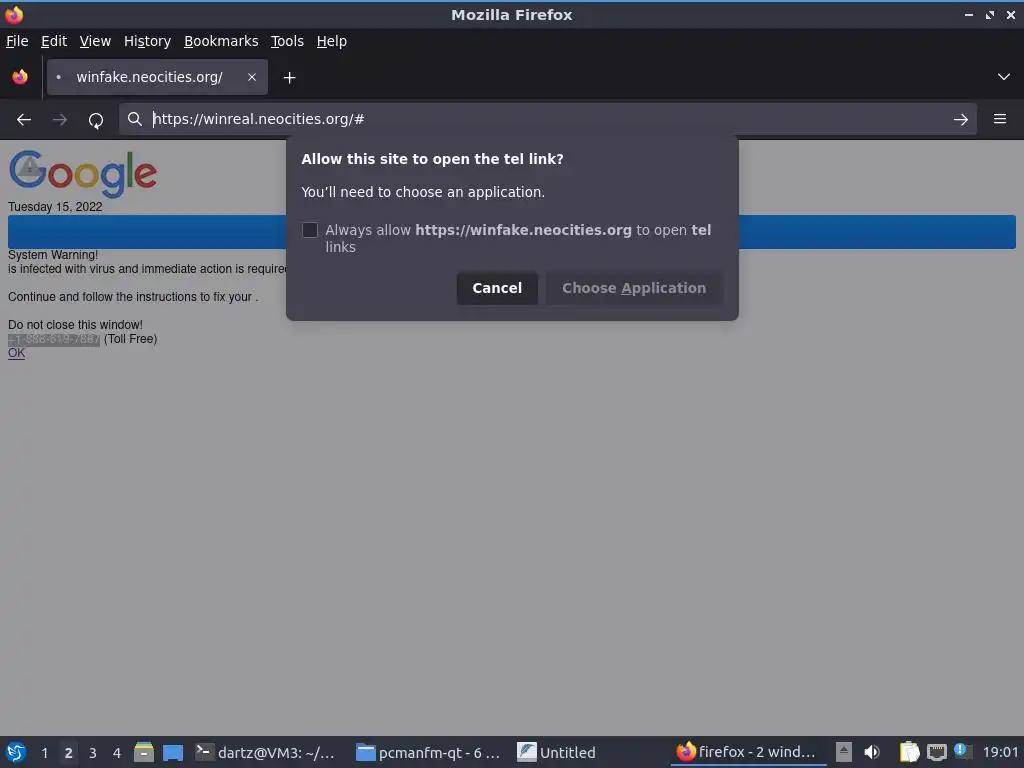Click the Google logo on page

[x=83, y=173]
